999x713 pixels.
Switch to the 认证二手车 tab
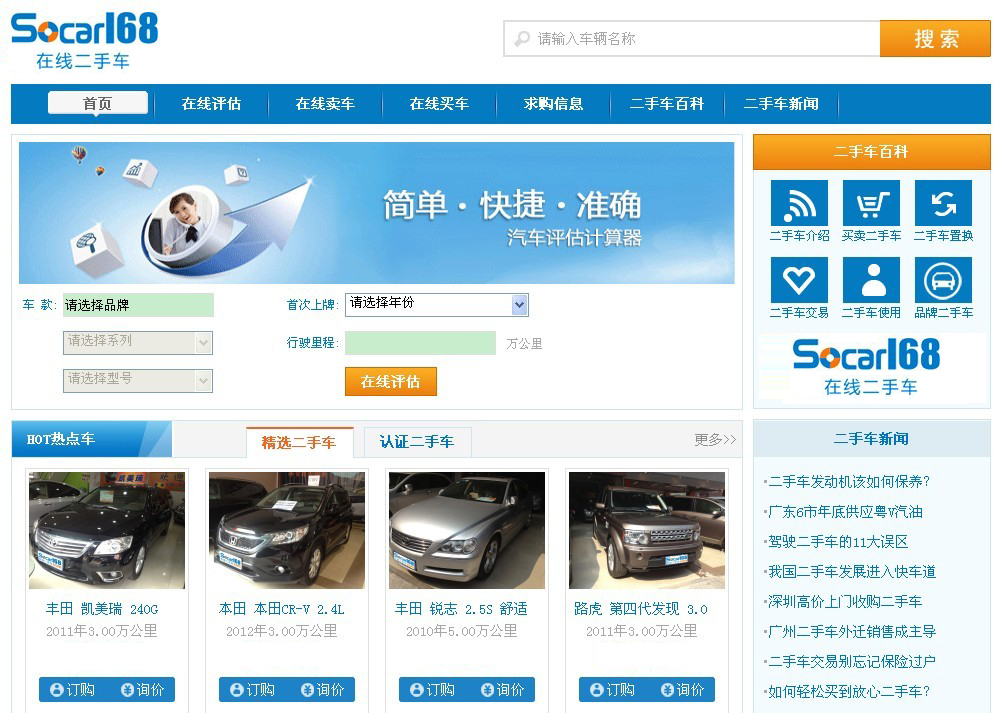click(x=417, y=442)
